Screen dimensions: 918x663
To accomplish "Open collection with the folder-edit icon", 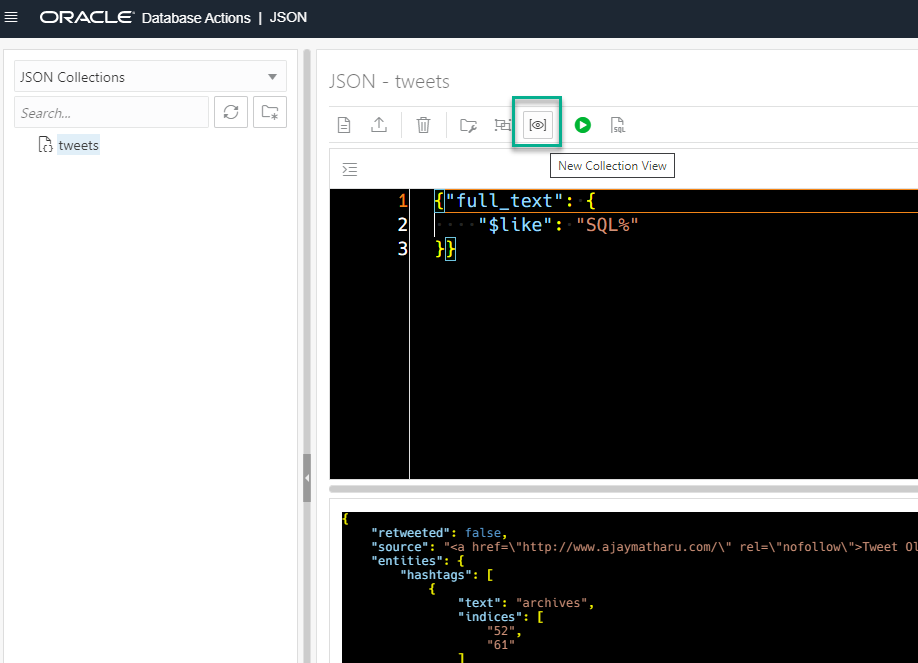I will pyautogui.click(x=468, y=125).
